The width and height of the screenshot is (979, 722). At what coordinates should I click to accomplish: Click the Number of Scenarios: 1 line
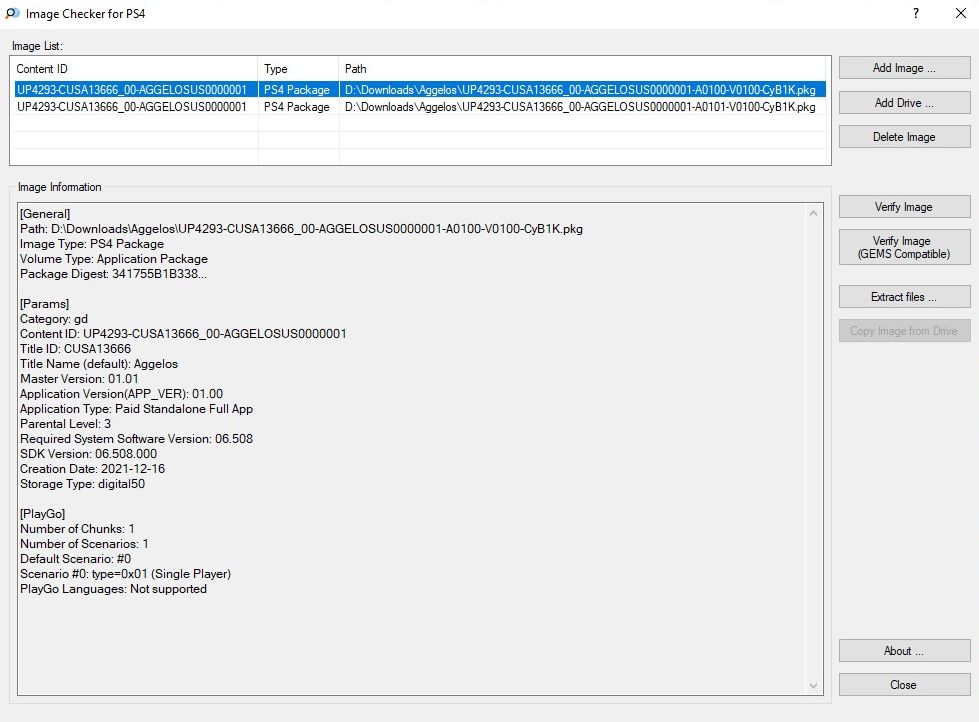click(84, 543)
